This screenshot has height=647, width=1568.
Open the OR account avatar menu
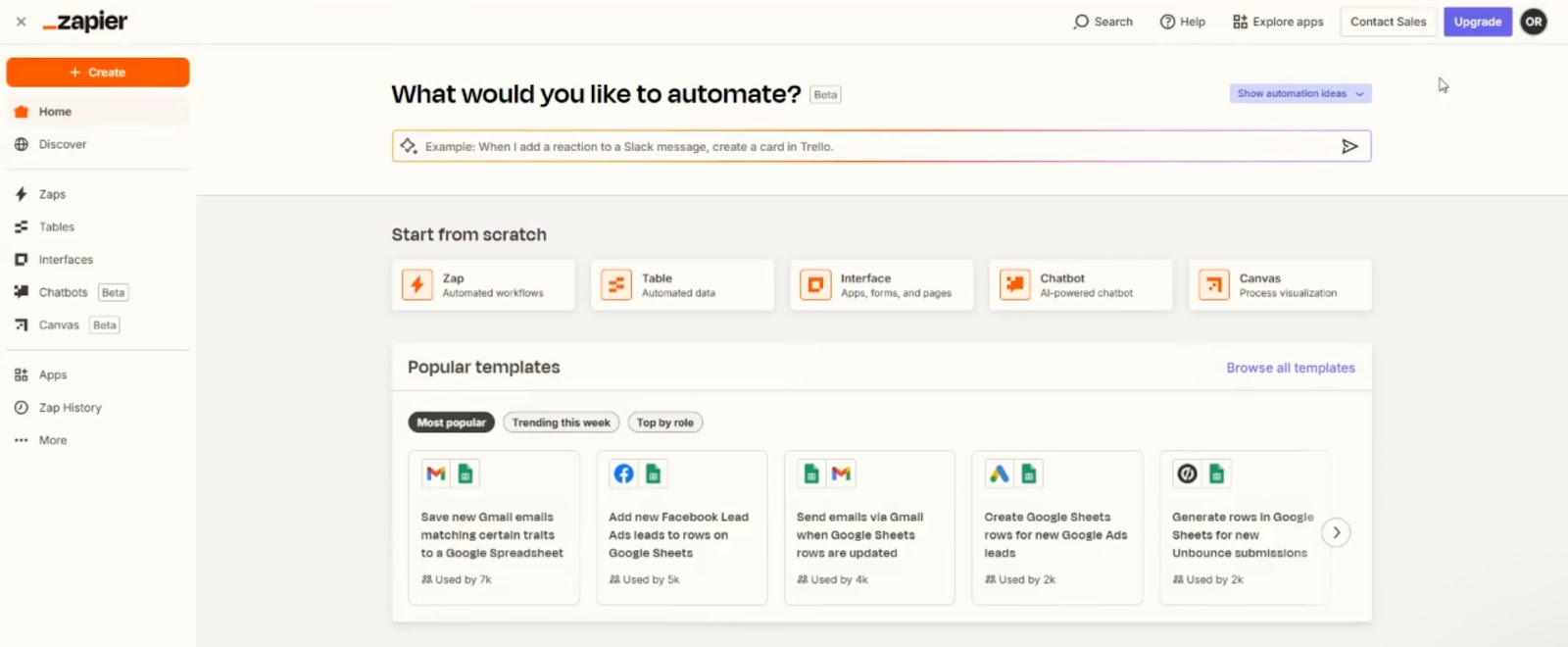pyautogui.click(x=1534, y=22)
